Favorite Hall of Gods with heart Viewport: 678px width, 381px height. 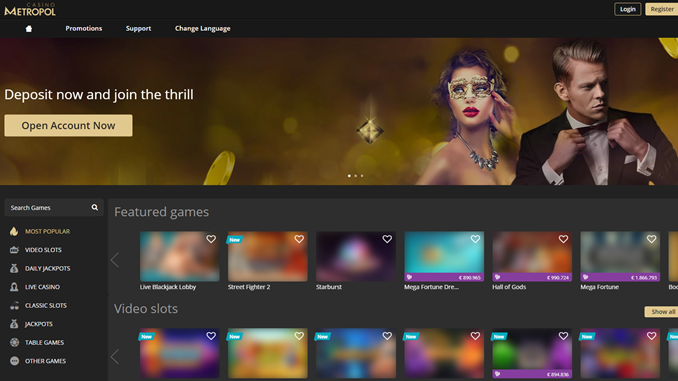click(x=563, y=239)
